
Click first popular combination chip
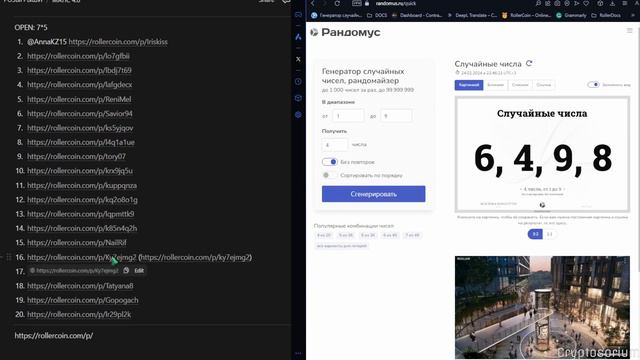[x=324, y=235]
